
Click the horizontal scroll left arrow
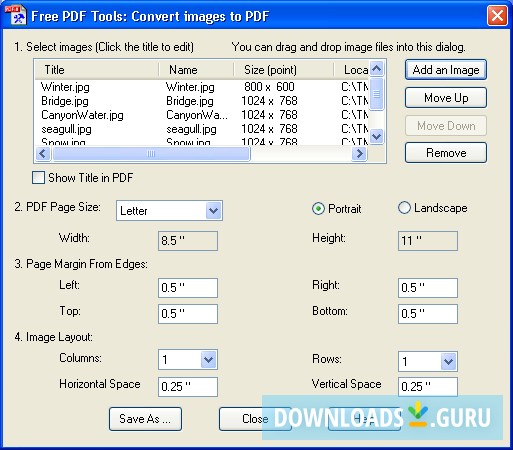43,154
